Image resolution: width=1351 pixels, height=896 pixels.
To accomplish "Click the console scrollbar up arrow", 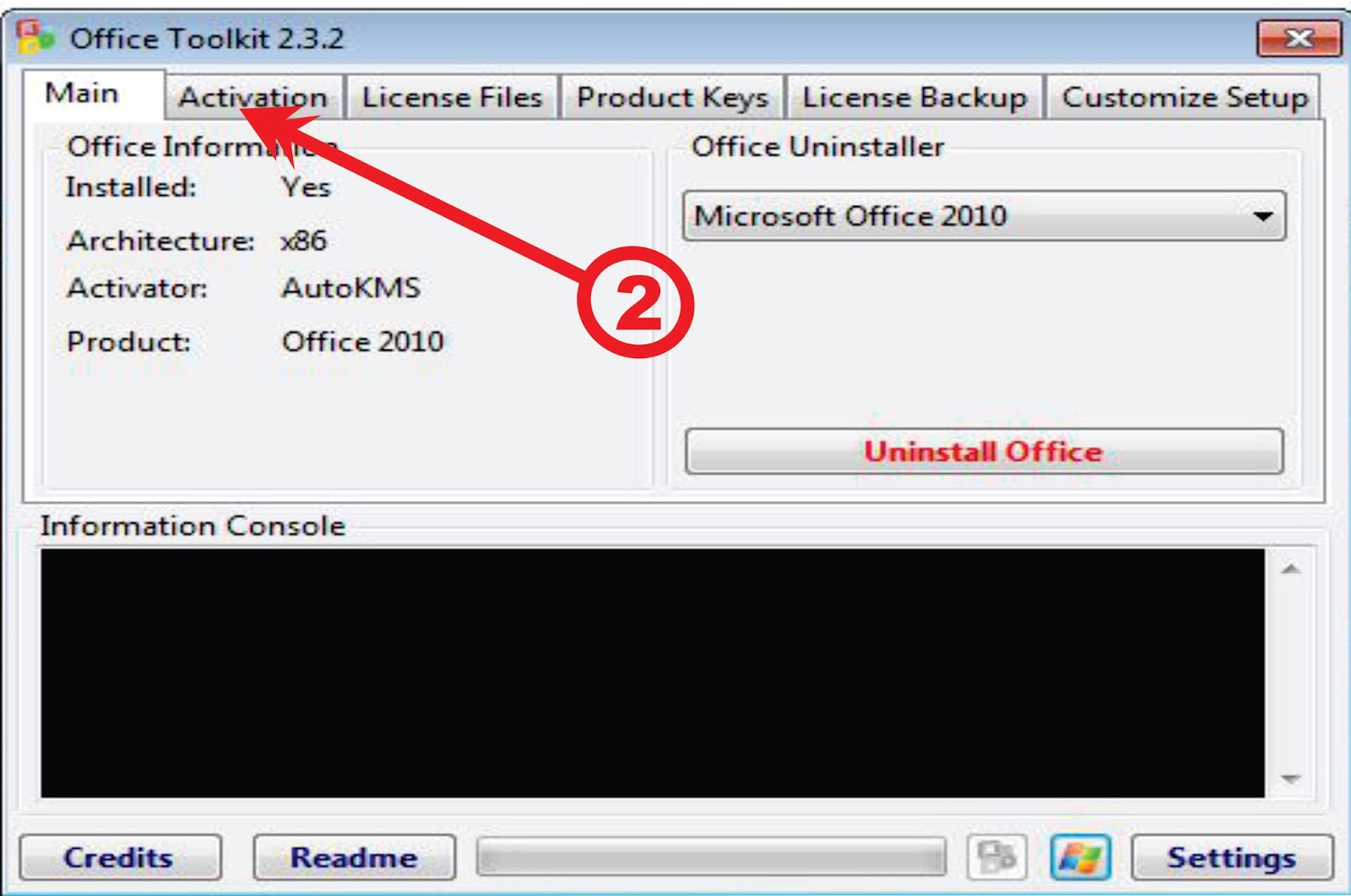I will pos(1290,569).
